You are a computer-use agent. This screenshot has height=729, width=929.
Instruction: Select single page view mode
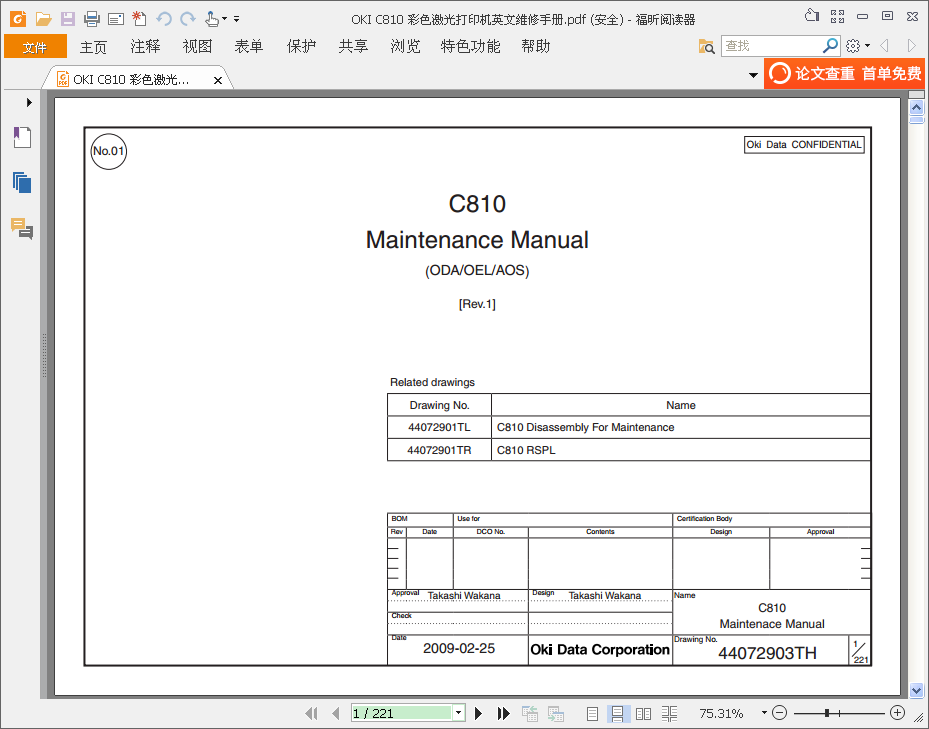(x=592, y=714)
